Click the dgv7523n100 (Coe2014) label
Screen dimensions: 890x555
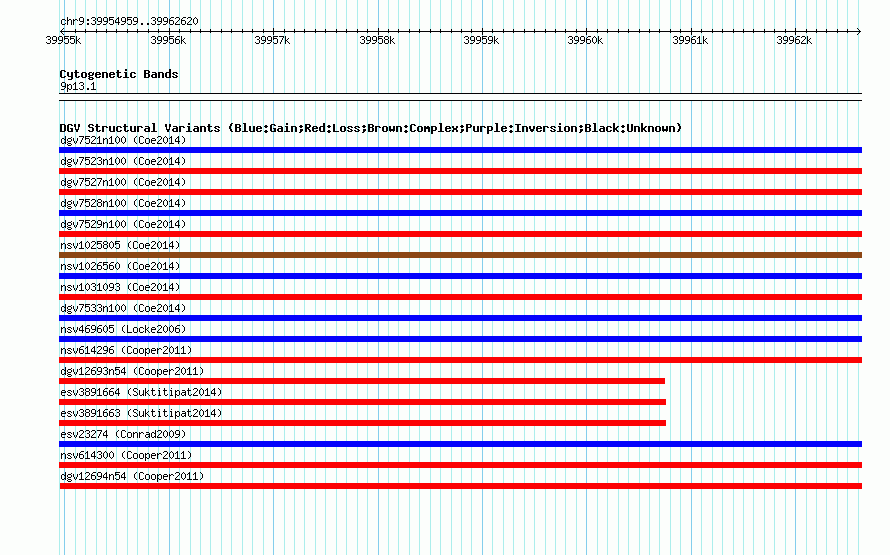[123, 161]
